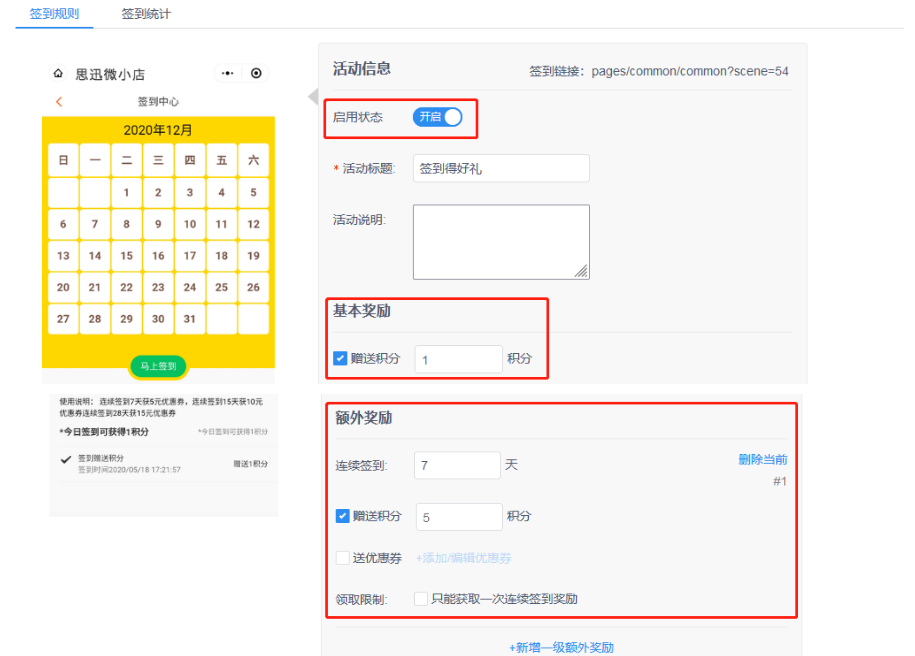Click the 活动标题 input field
Viewport: 915px width, 656px height.
point(501,169)
